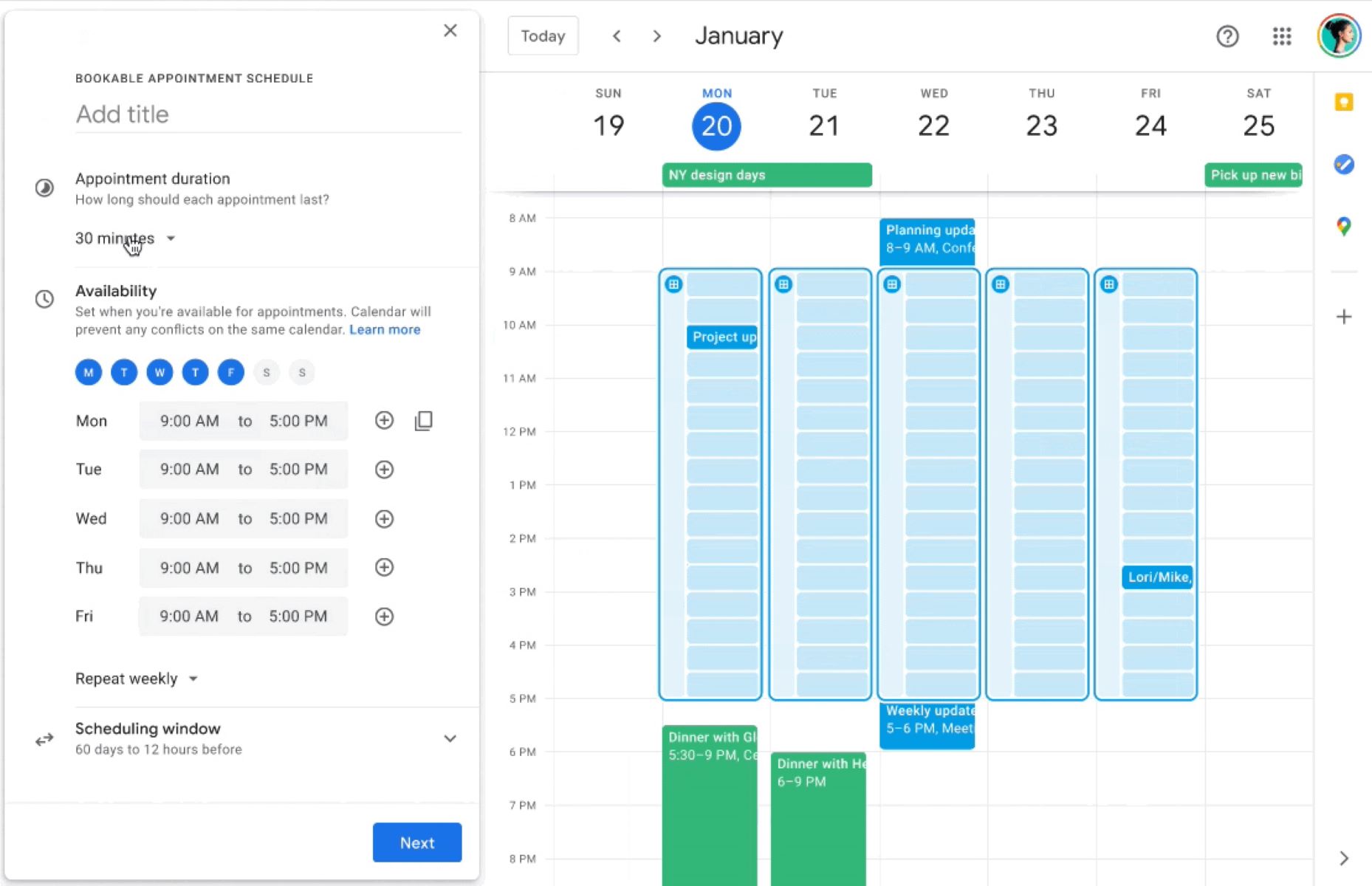This screenshot has width=1372, height=886.
Task: Toggle Friday availability day circle
Action: 230,372
